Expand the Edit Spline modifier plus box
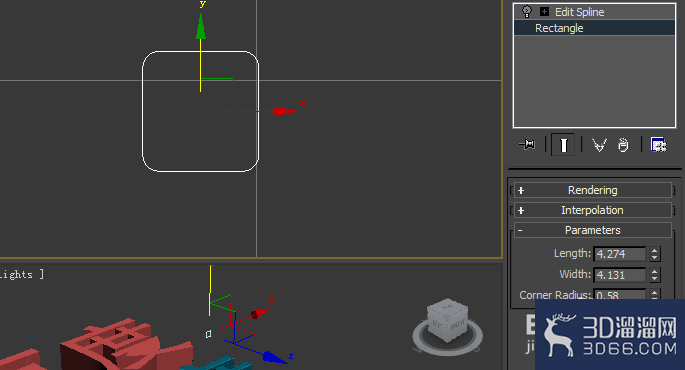The height and width of the screenshot is (370, 685). (x=544, y=12)
